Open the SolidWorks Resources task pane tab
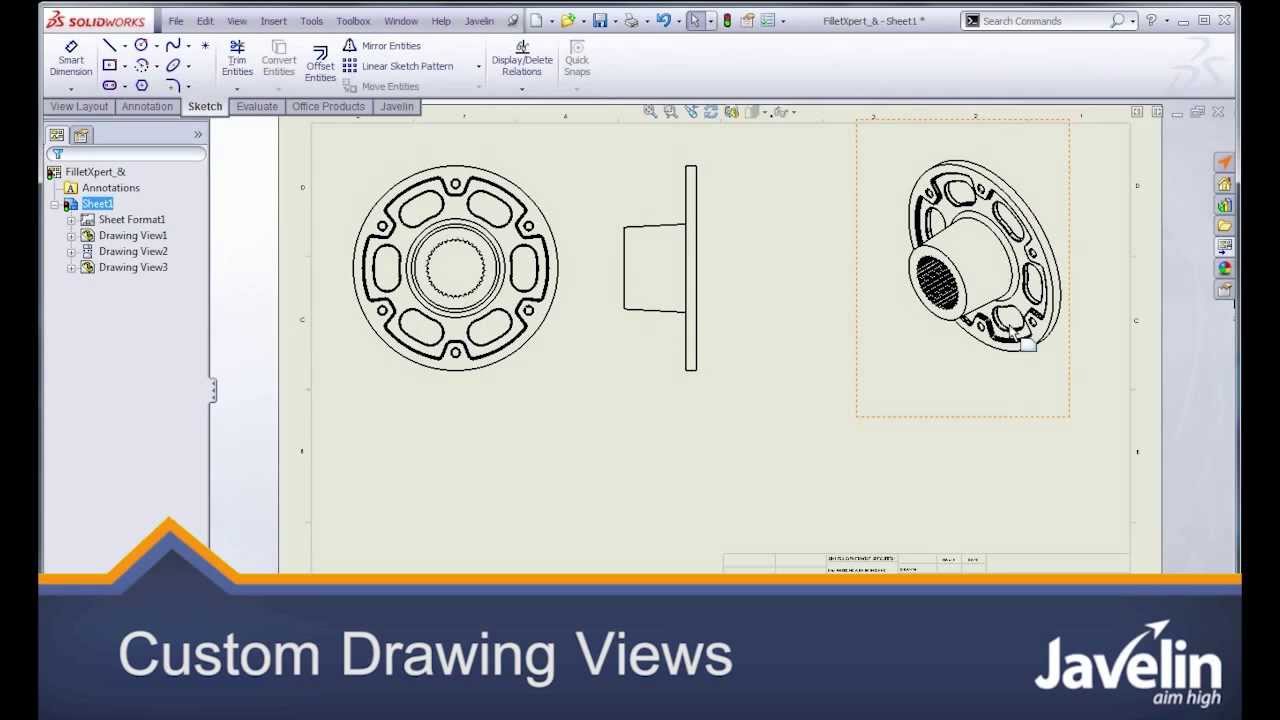 pos(1224,184)
